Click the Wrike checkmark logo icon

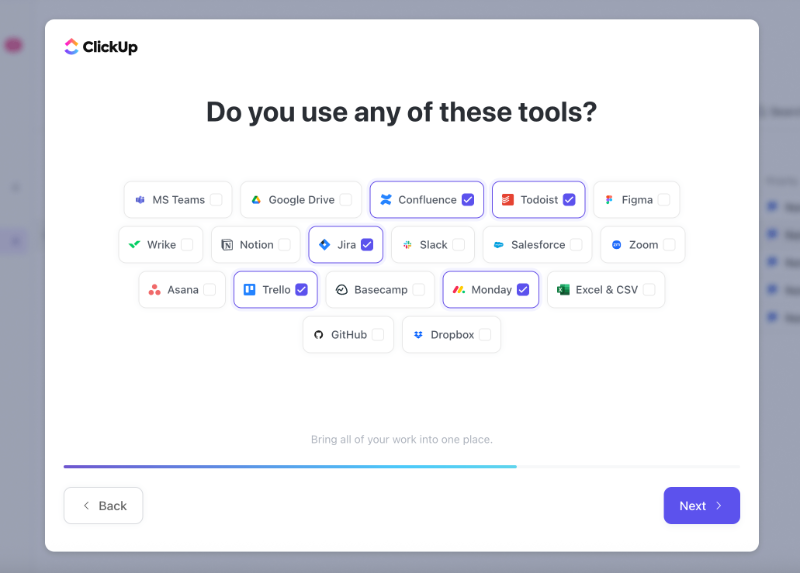pos(135,244)
